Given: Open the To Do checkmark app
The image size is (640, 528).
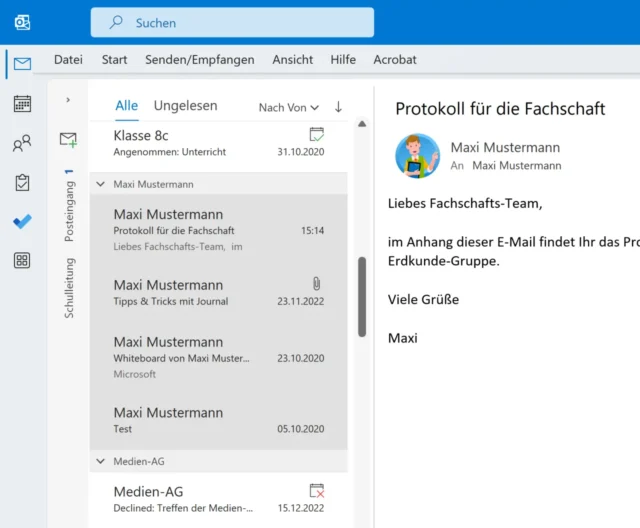Looking at the screenshot, I should (x=22, y=222).
